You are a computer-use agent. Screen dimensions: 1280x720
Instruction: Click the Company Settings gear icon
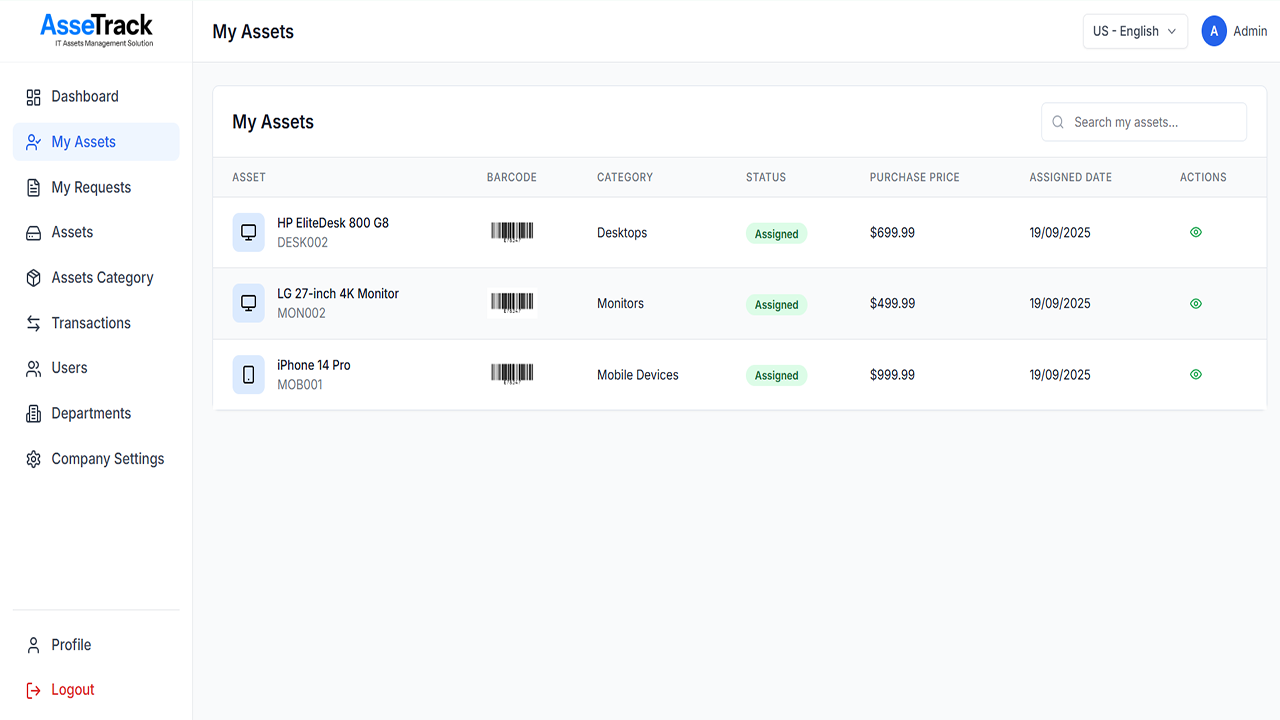[33, 459]
